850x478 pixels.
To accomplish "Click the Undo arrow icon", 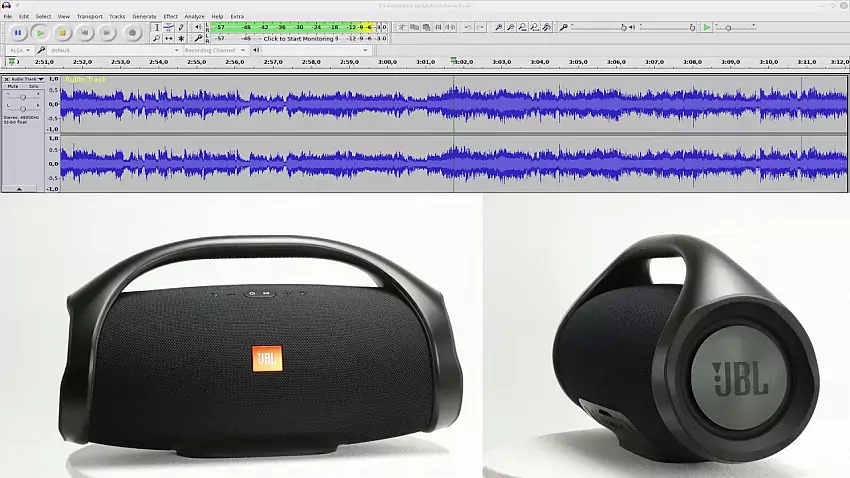I will click(467, 27).
